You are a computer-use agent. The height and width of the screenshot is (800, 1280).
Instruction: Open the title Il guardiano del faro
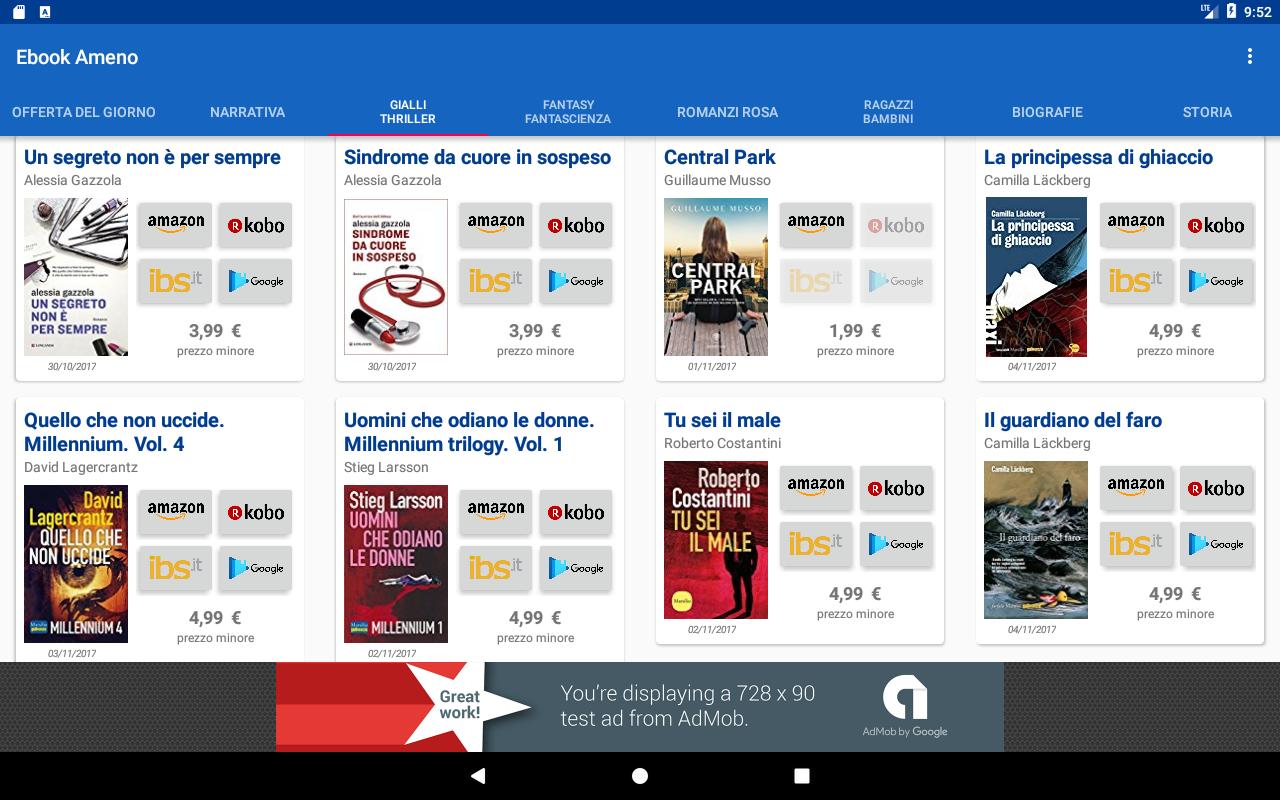(1073, 420)
